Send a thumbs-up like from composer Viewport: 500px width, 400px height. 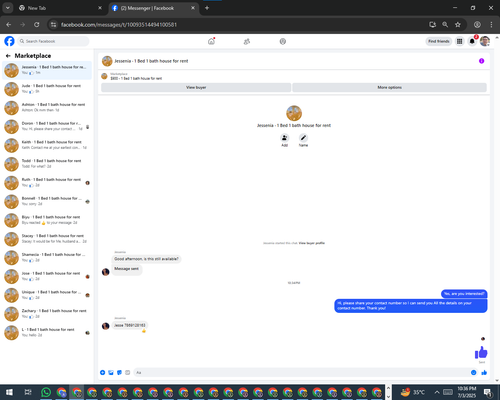[x=484, y=372]
